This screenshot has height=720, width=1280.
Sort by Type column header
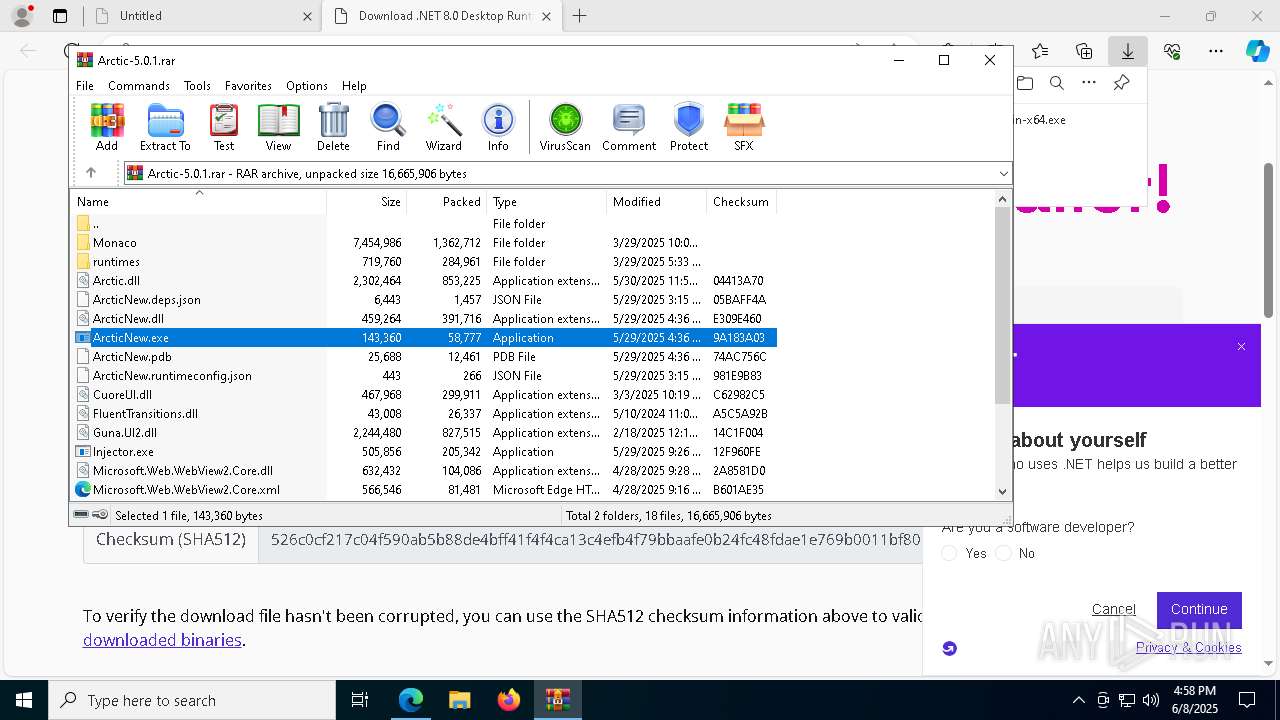(x=547, y=202)
